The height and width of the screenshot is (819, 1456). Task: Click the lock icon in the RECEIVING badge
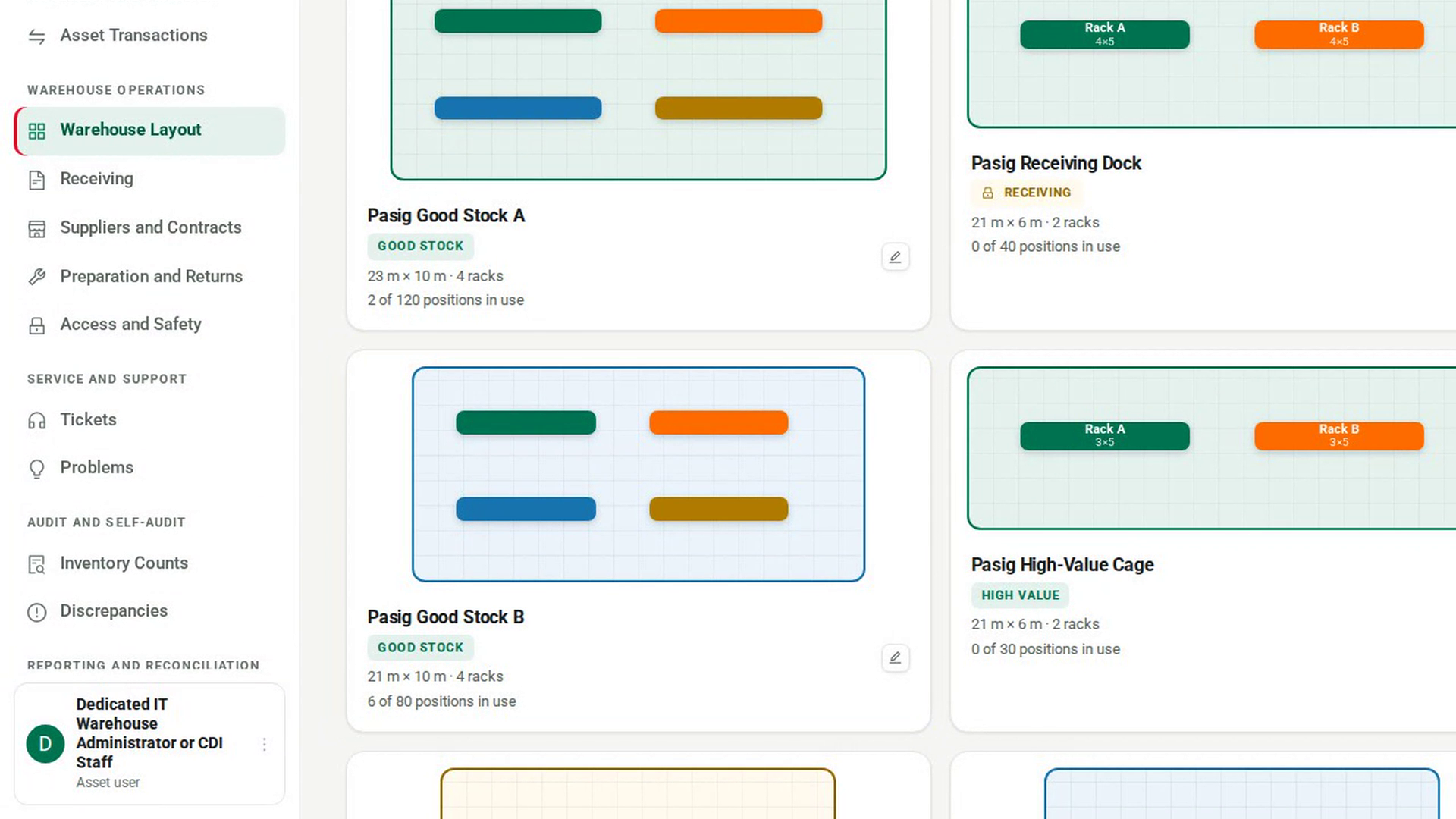[987, 193]
